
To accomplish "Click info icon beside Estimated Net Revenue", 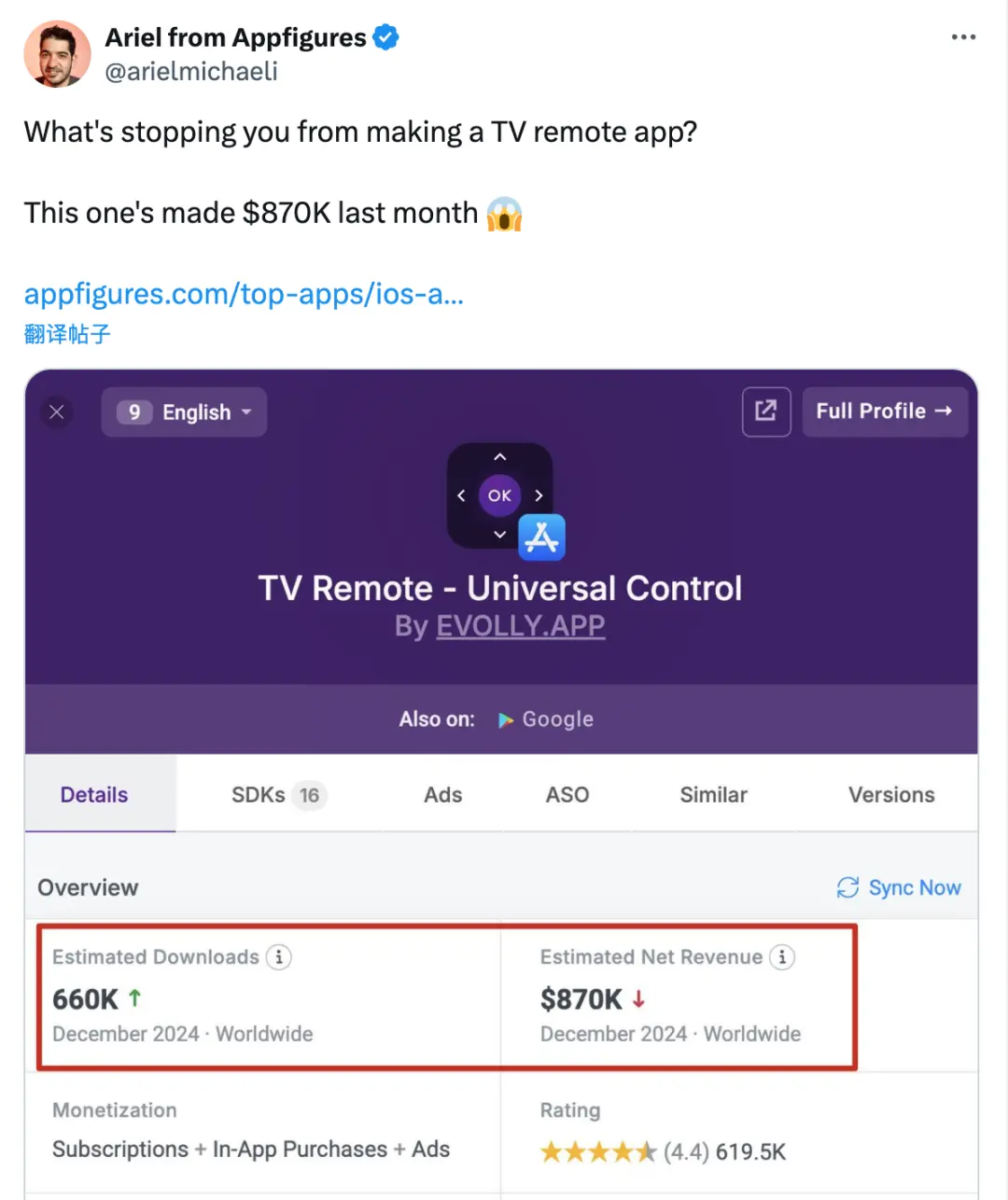I will [782, 956].
